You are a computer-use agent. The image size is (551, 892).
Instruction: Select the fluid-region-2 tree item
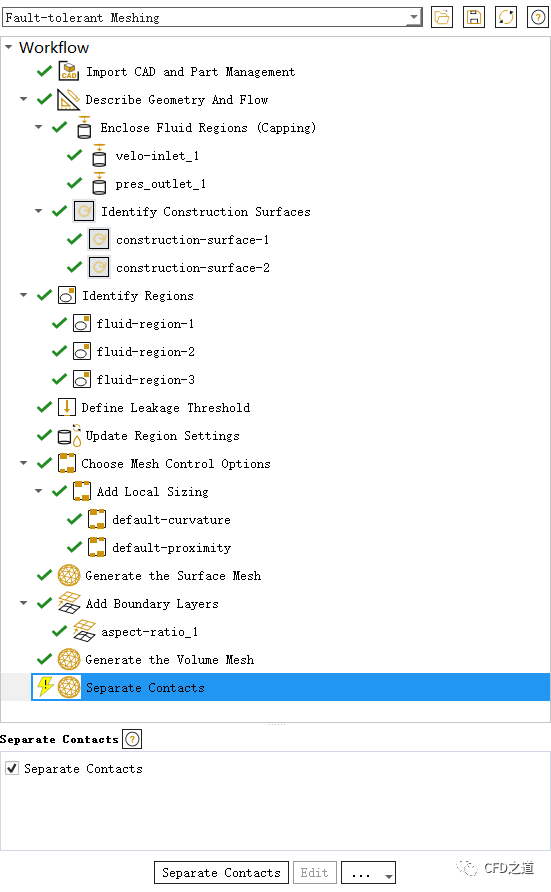(x=146, y=352)
